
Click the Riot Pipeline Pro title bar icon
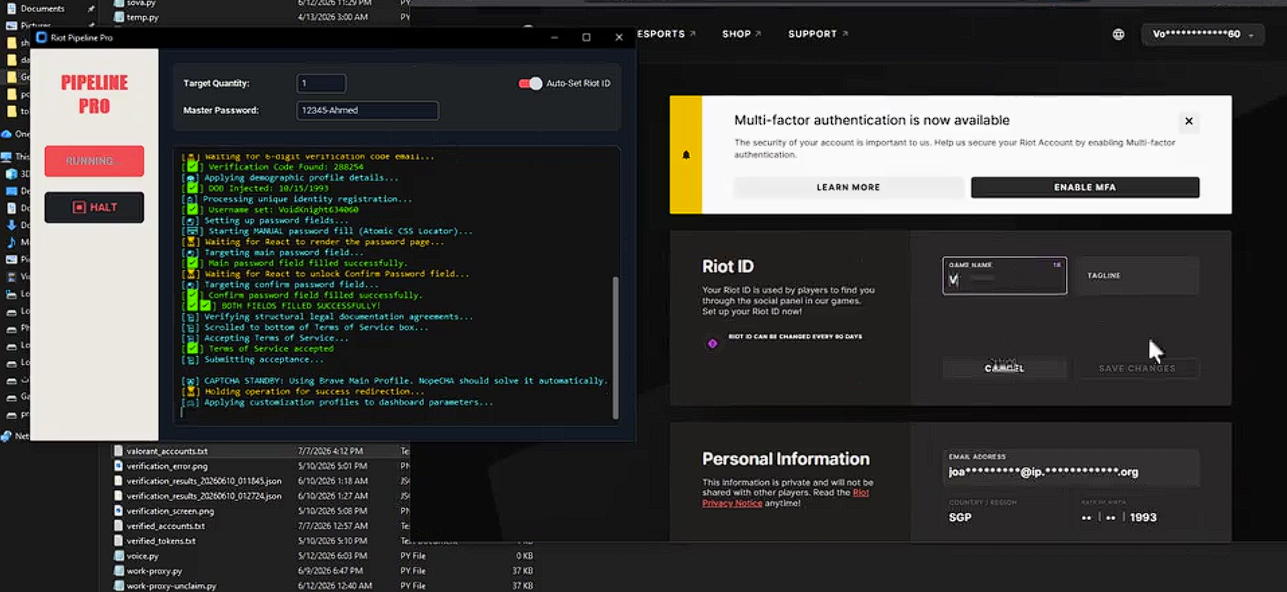pyautogui.click(x=41, y=38)
